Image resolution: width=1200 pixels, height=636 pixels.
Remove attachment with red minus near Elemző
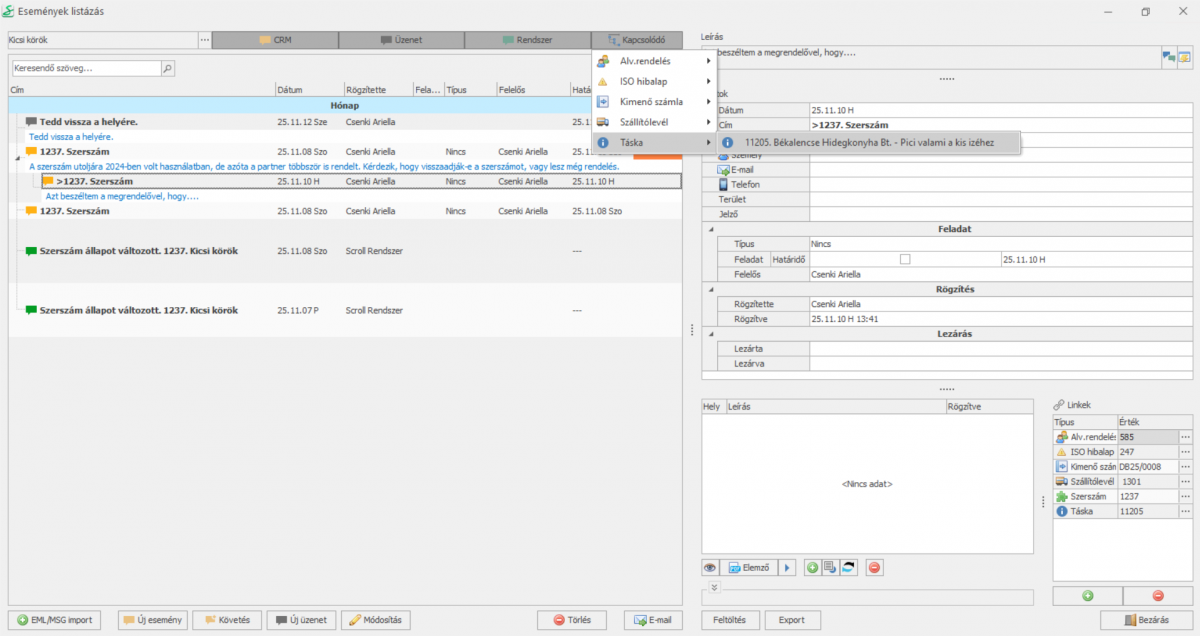874,568
